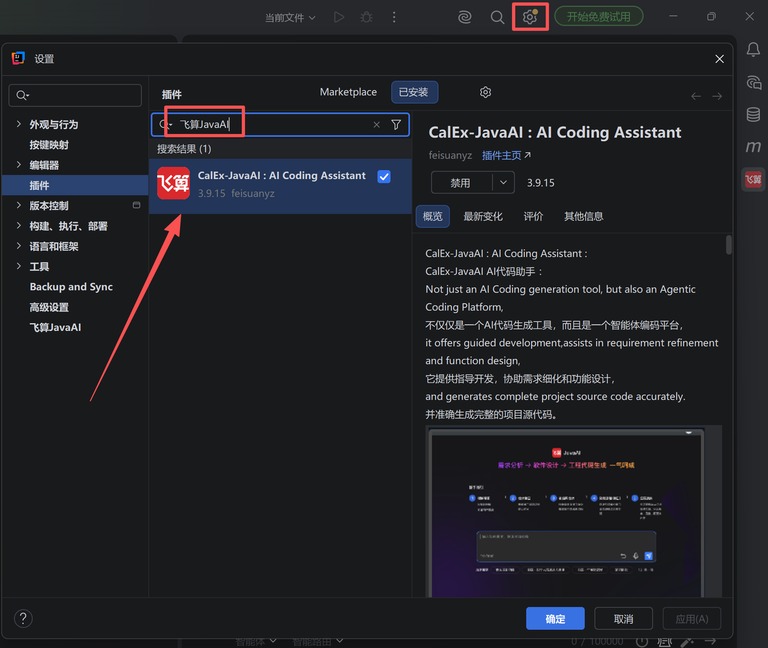The width and height of the screenshot is (768, 648).
Task: Click the 取消 button
Action: point(623,619)
